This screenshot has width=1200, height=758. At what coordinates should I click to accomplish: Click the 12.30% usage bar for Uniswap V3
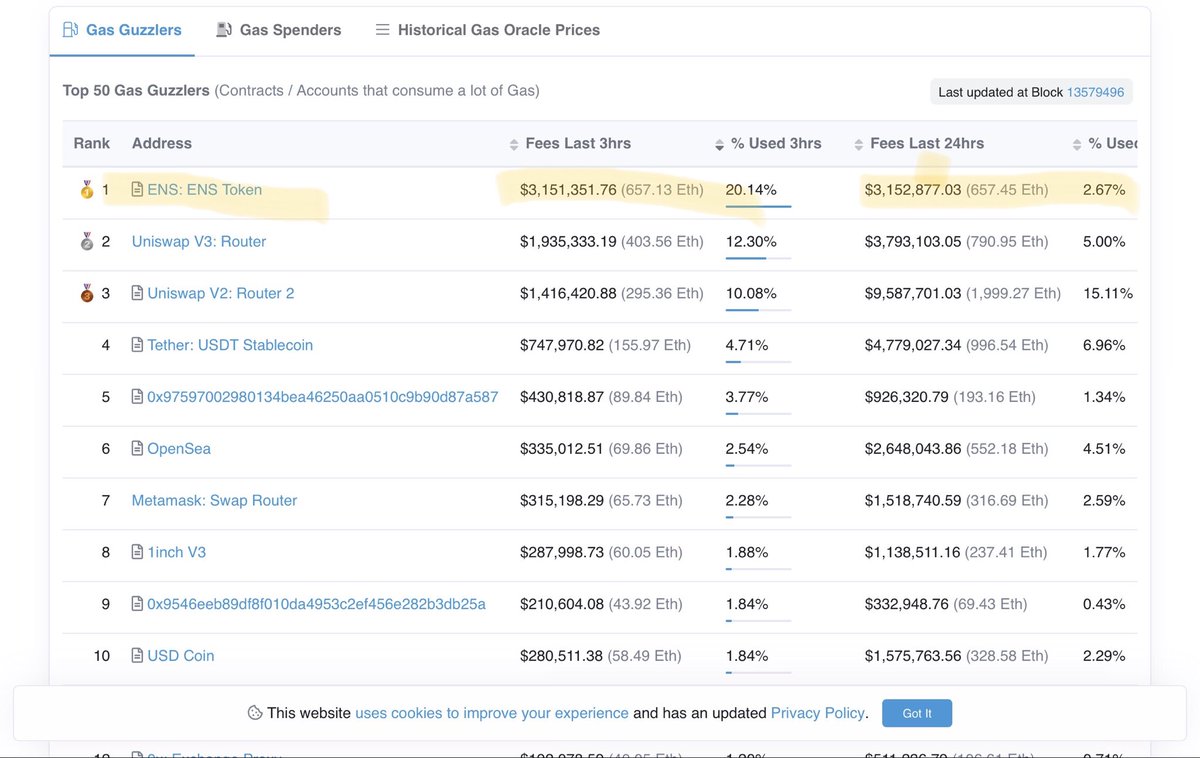tap(758, 259)
